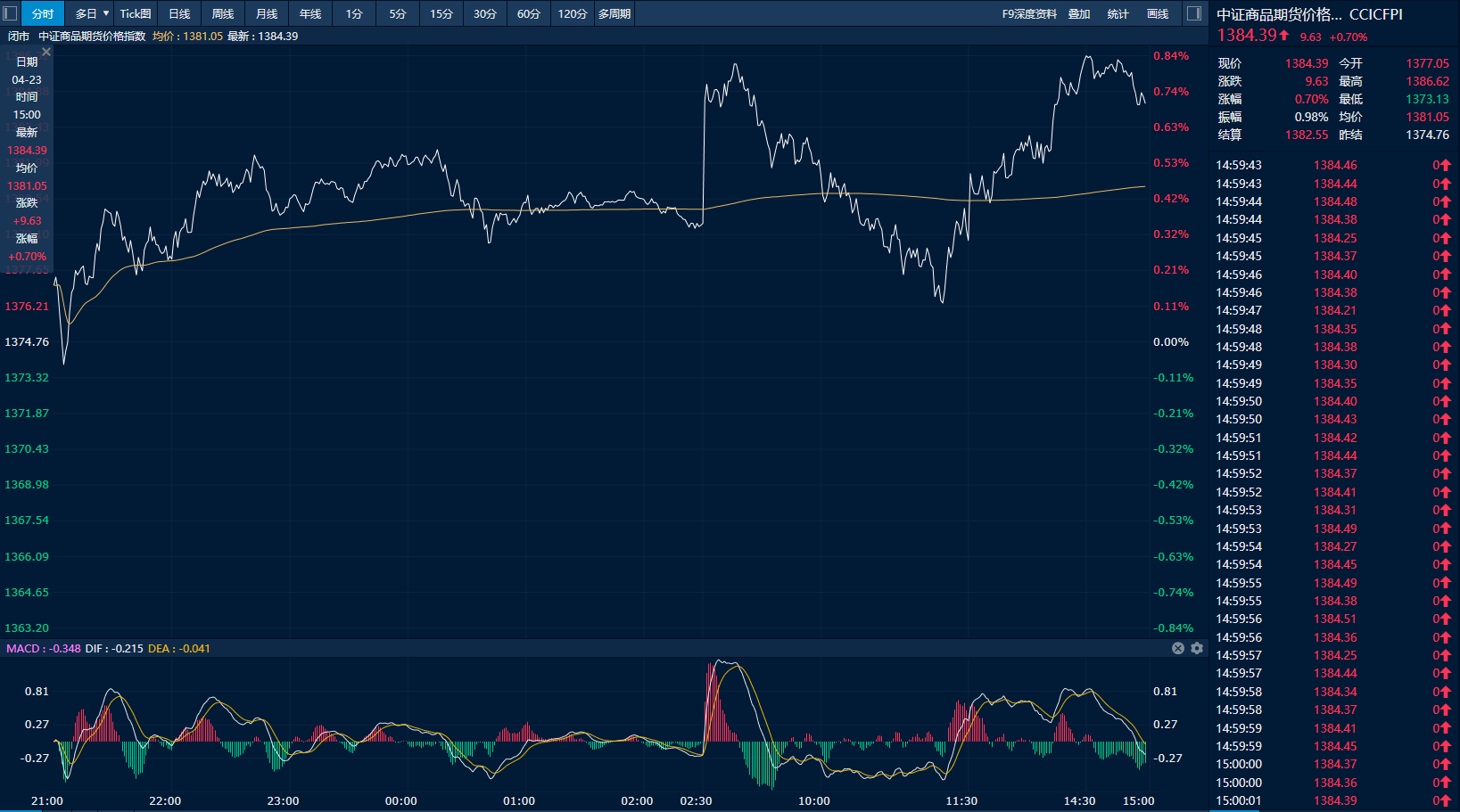The height and width of the screenshot is (812, 1460).
Task: Open the 5分 interval chart
Action: click(398, 13)
